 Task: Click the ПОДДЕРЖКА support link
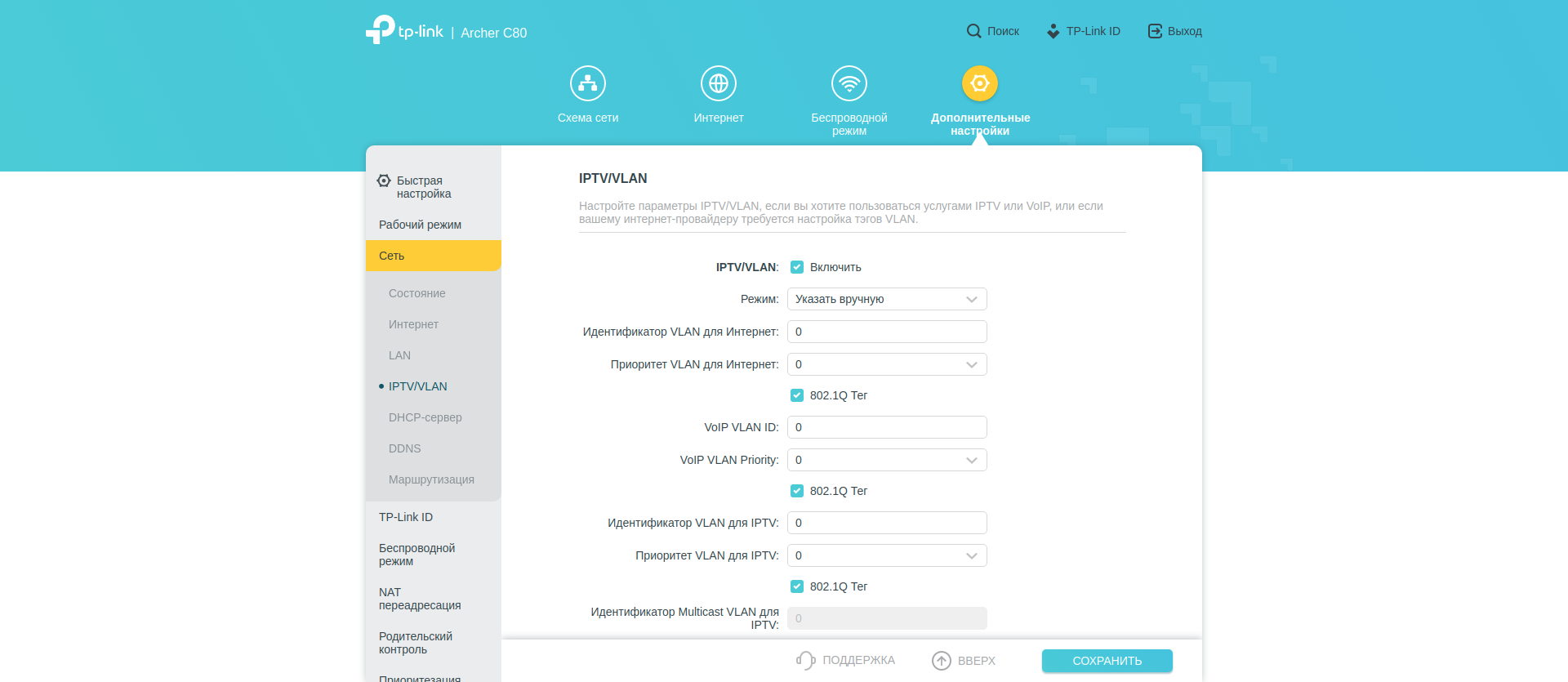[x=846, y=661]
